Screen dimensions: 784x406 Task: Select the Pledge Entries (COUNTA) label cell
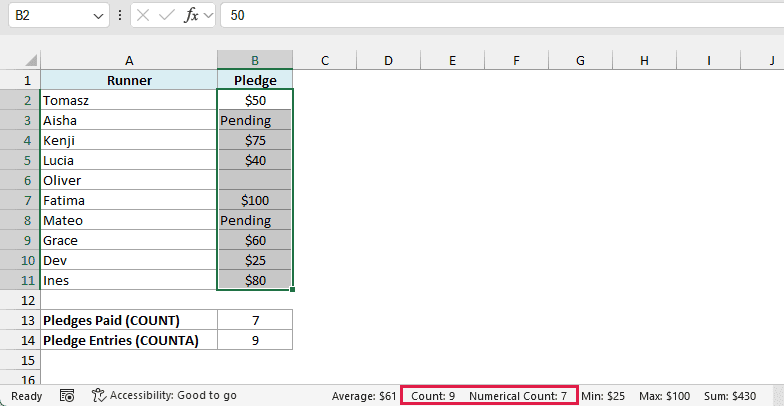(x=129, y=340)
